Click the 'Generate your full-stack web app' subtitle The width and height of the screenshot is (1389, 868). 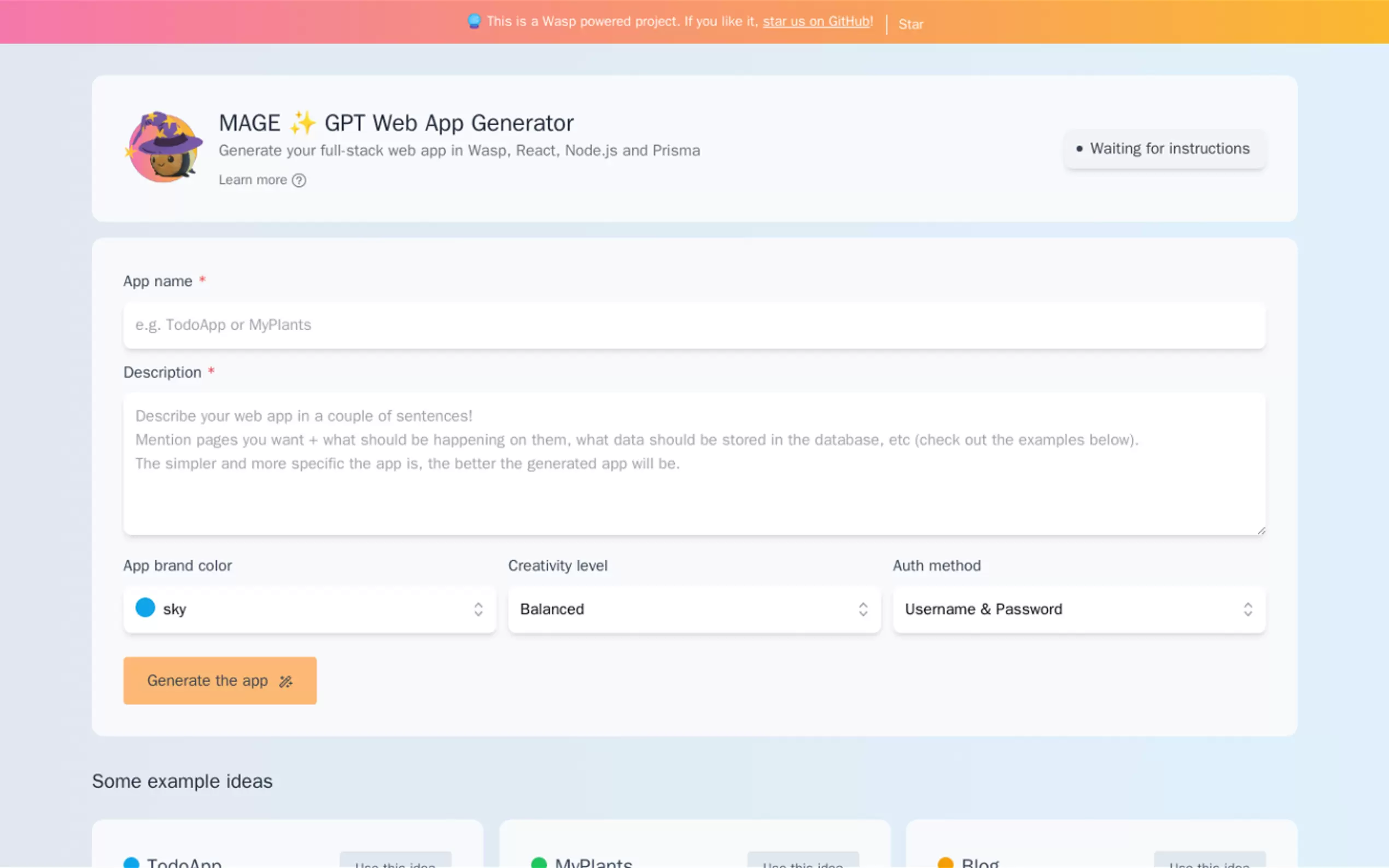459,150
